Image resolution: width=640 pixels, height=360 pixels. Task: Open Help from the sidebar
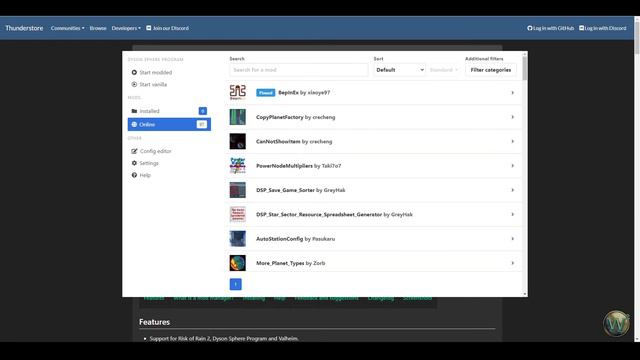point(169,175)
